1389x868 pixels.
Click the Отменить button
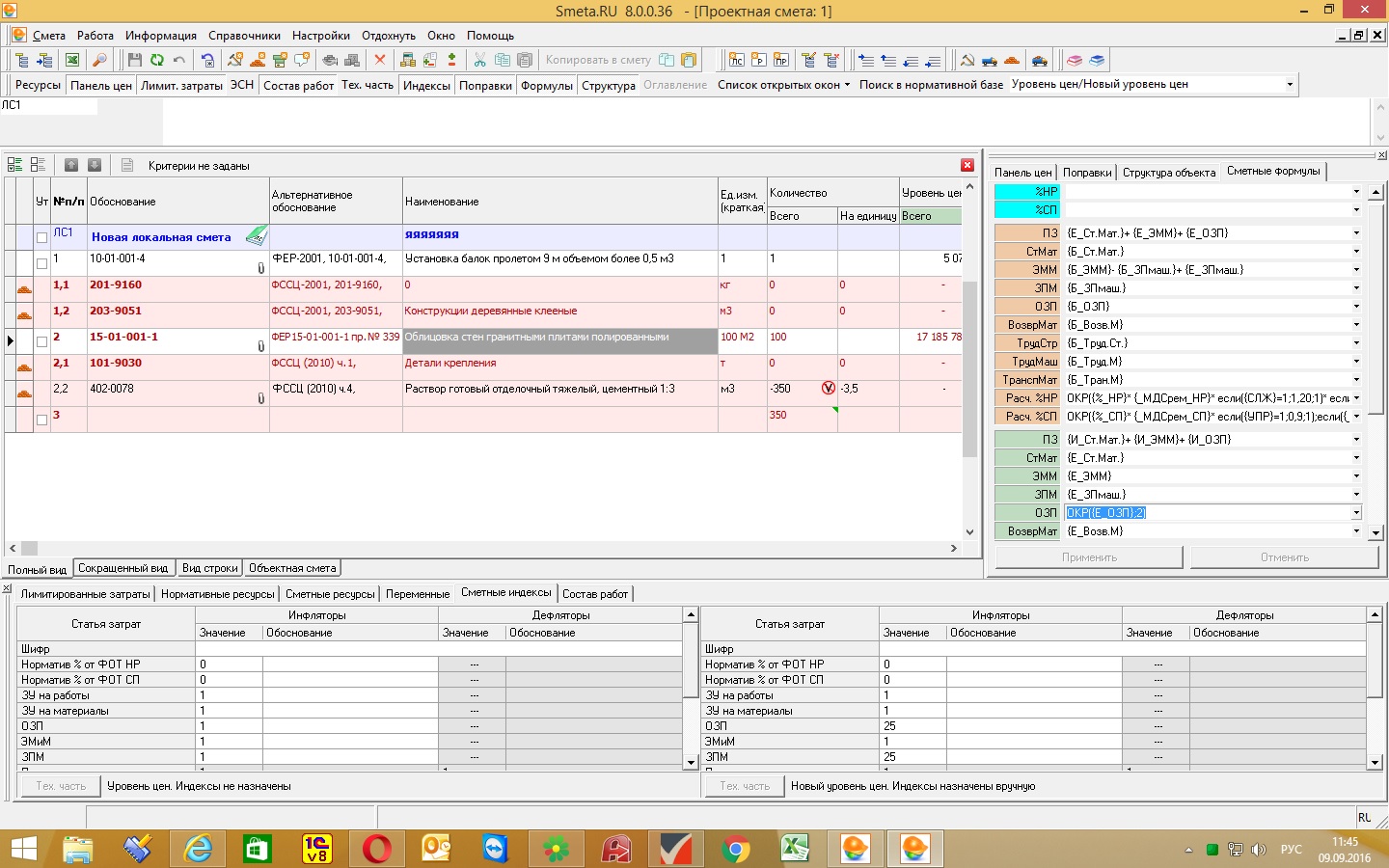(1285, 557)
